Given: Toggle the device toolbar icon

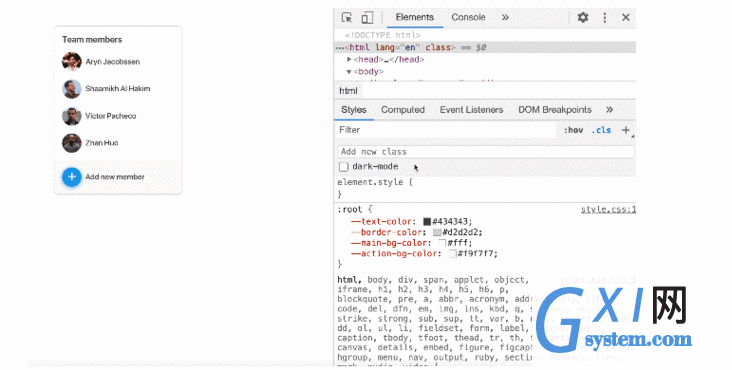Looking at the screenshot, I should (367, 17).
